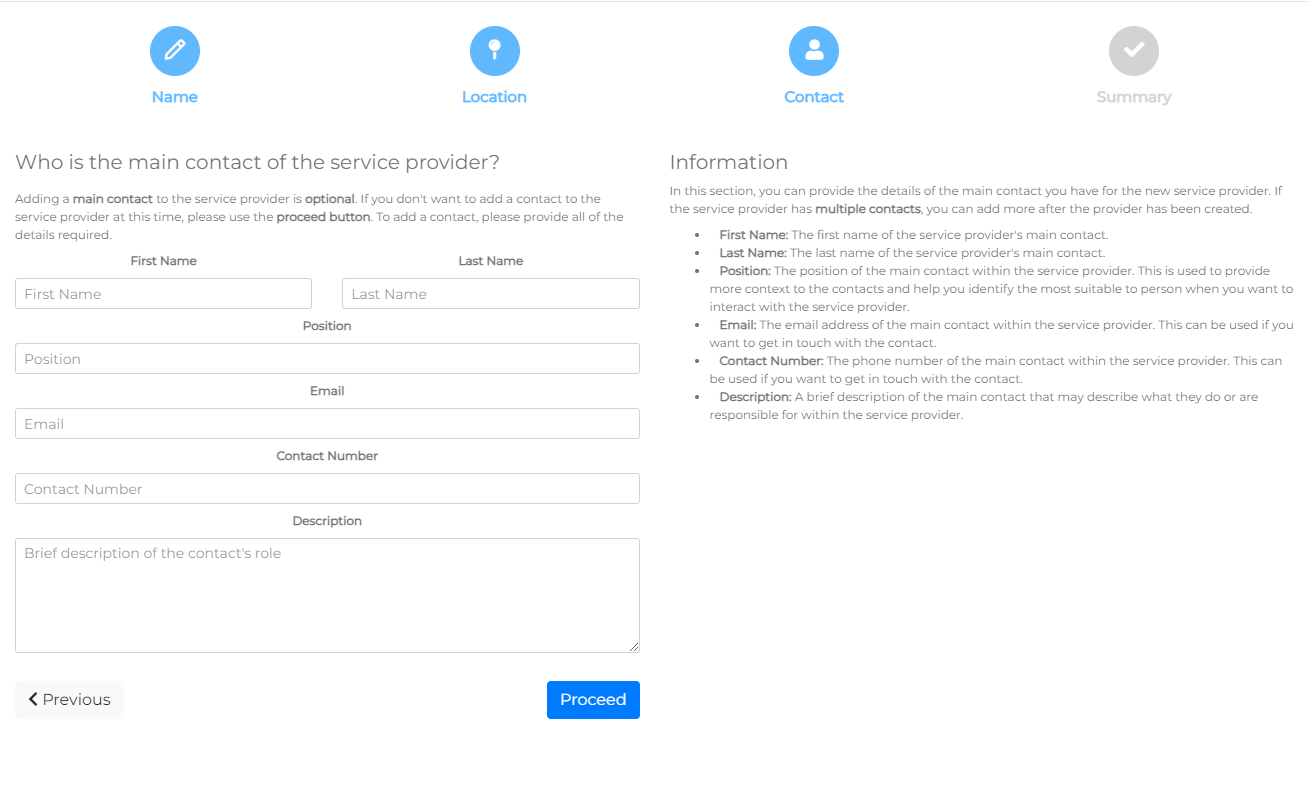Click into the Last Name field
1307x806 pixels.
pos(490,294)
